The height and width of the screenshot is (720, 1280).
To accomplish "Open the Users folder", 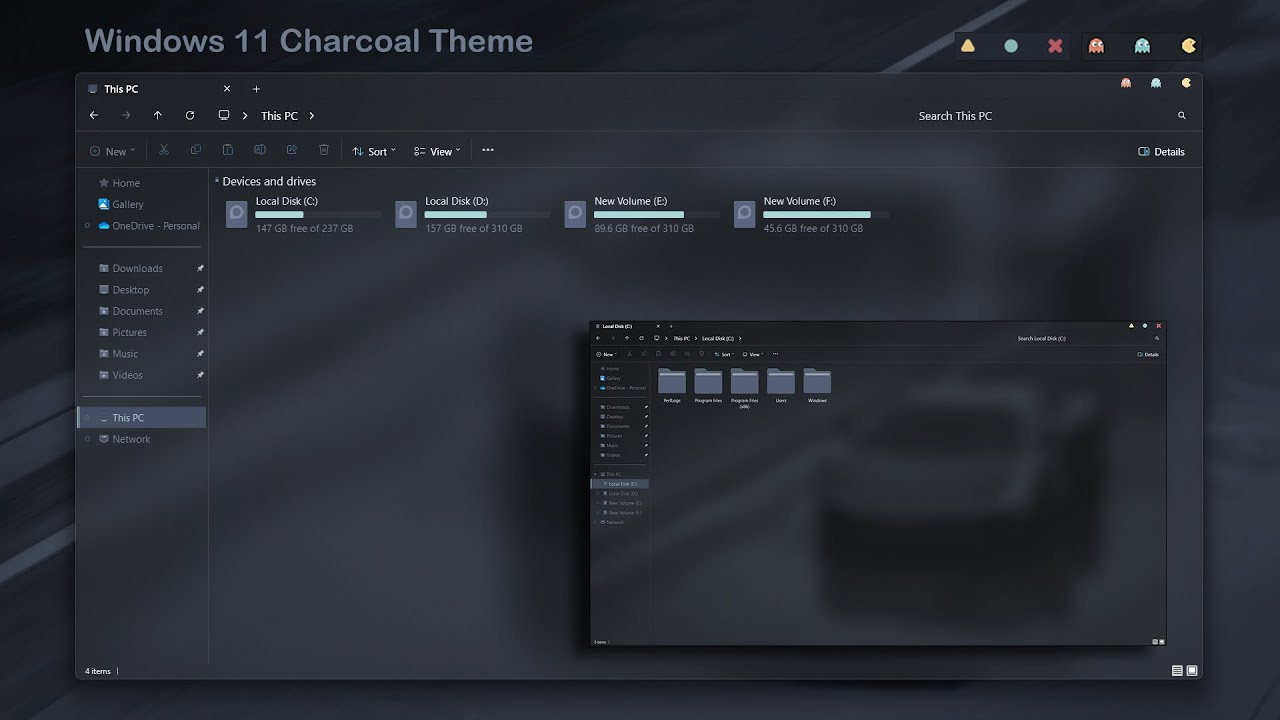I will pos(781,386).
